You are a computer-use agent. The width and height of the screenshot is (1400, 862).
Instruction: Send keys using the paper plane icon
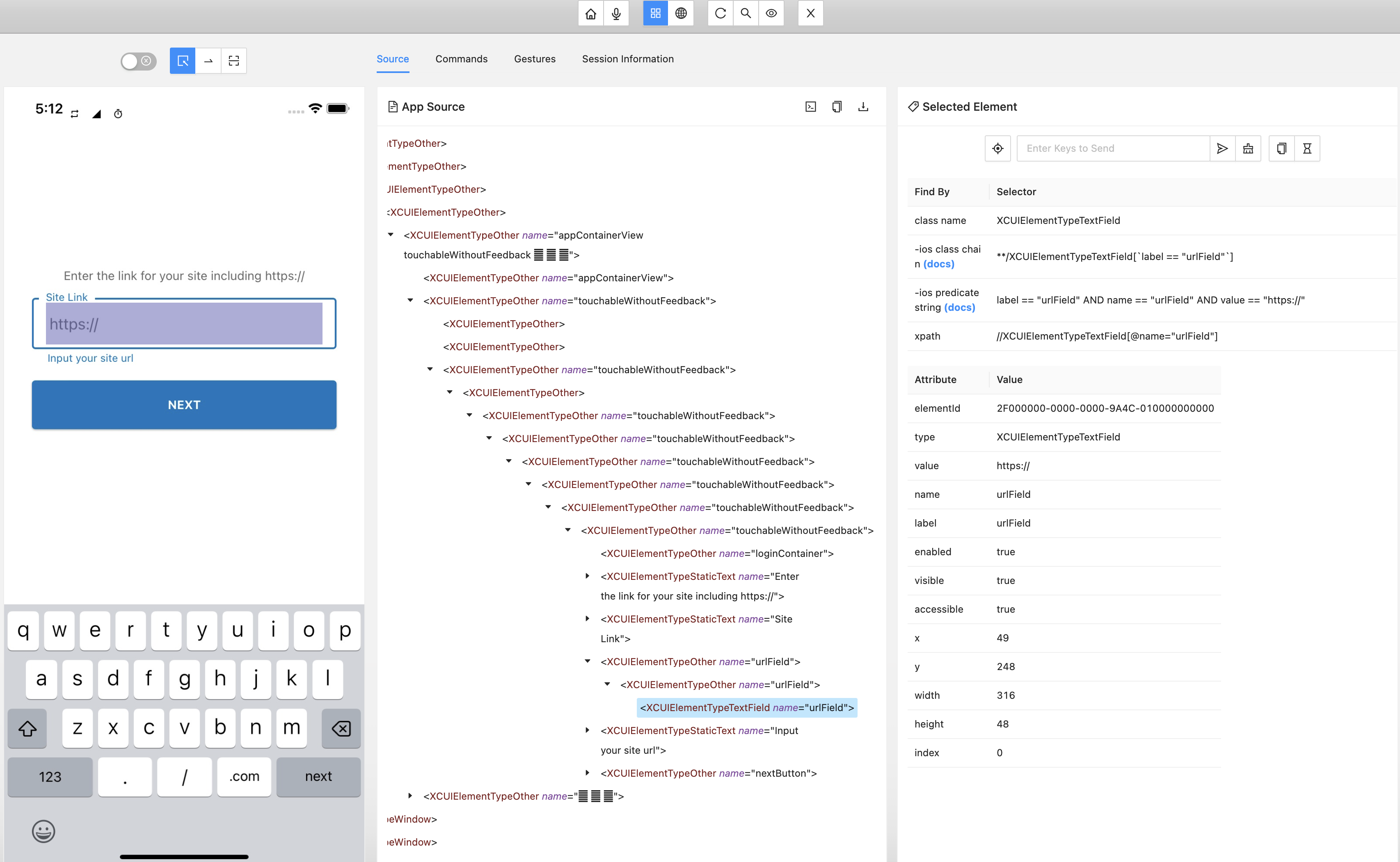[1222, 148]
